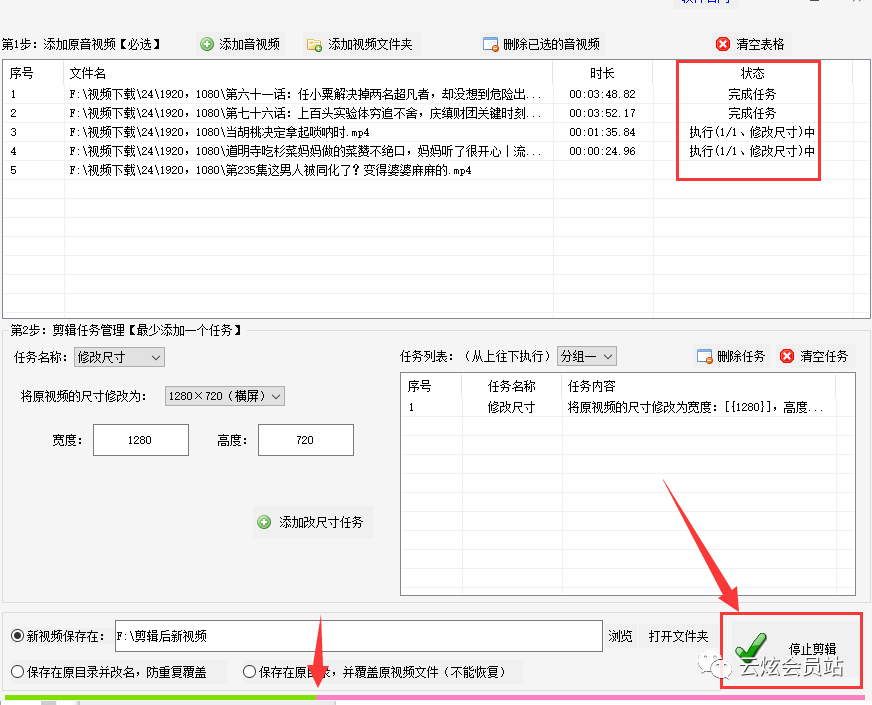Viewport: 872px width, 705px height.
Task: Click the 添加音视频 button label
Action: click(249, 44)
